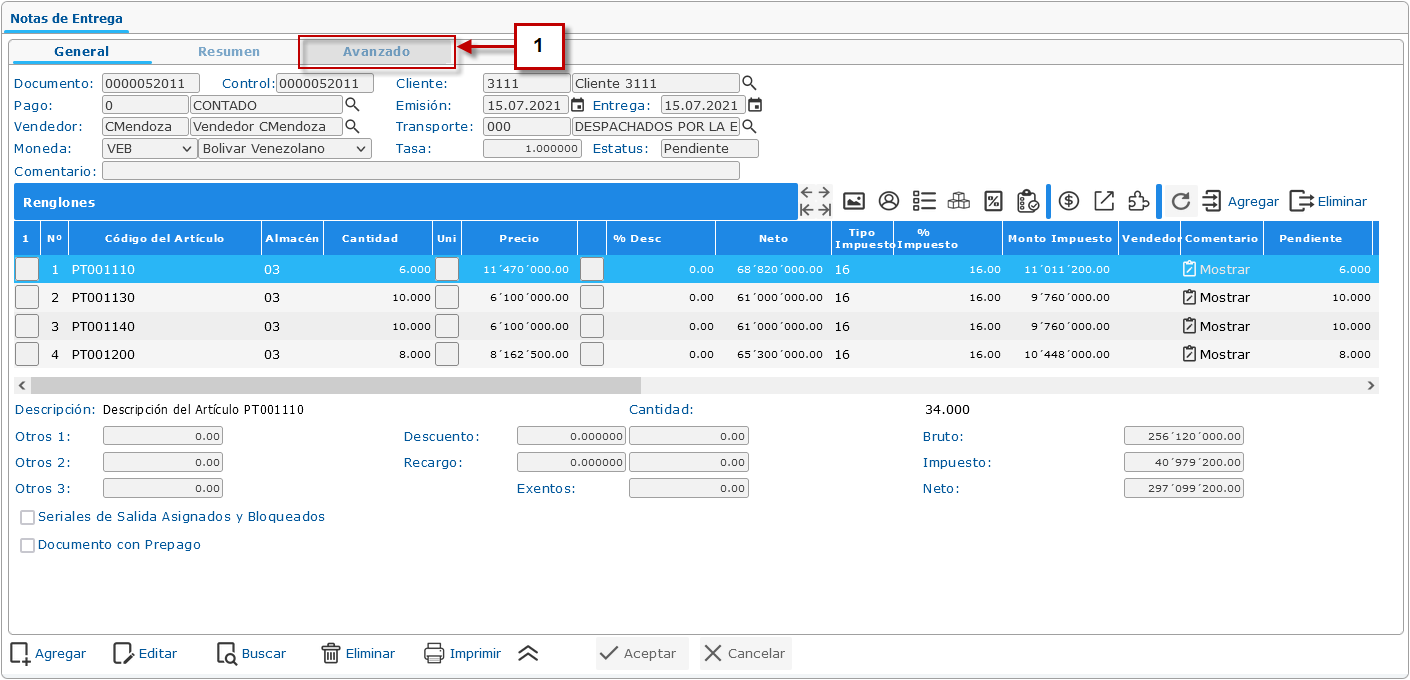Enable Seriales de Salida Asignados y Bloqueados
Screen dimensions: 1410x680
[x=28, y=518]
